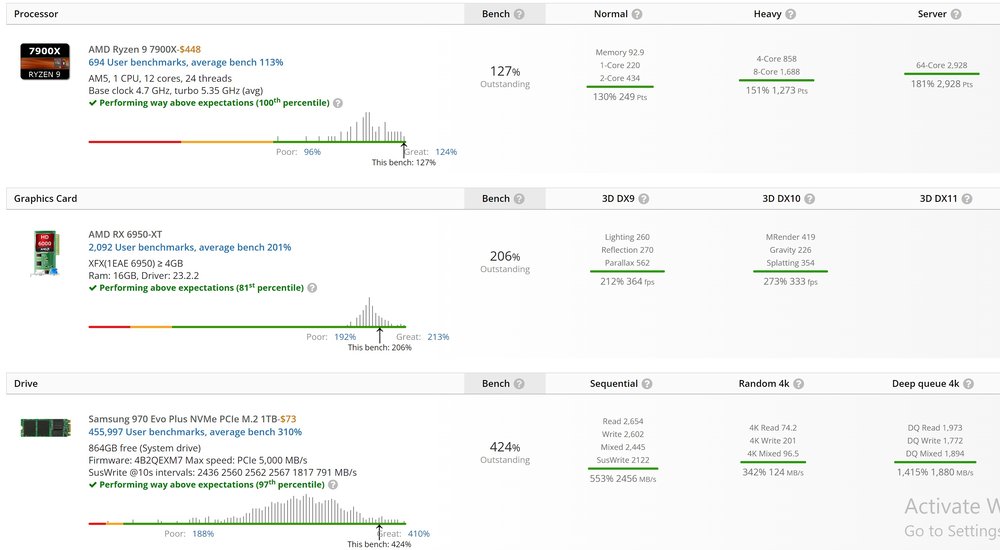Open the Server column help icon
Screen dimensions: 1000x550
pos(956,15)
